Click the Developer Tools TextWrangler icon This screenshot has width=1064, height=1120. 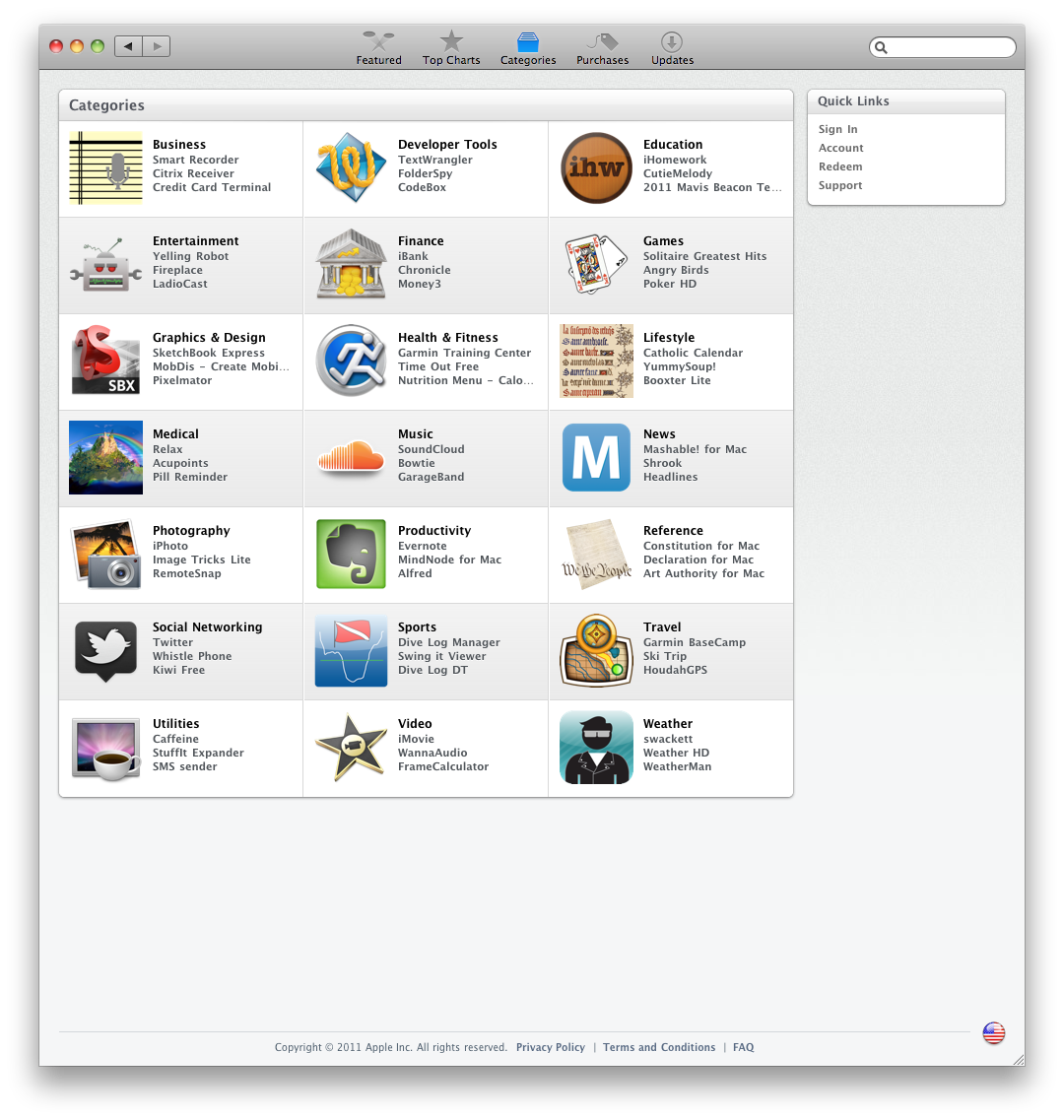pyautogui.click(x=351, y=167)
